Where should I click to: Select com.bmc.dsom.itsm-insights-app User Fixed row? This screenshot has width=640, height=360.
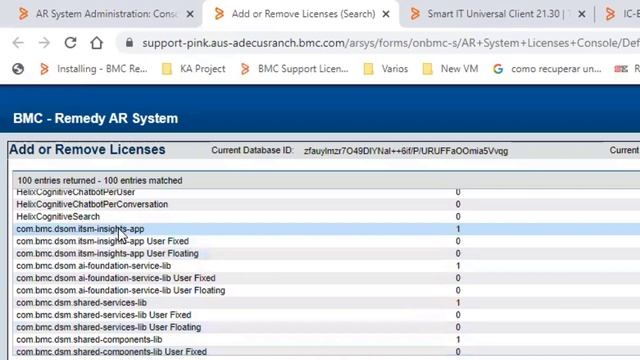(327, 241)
